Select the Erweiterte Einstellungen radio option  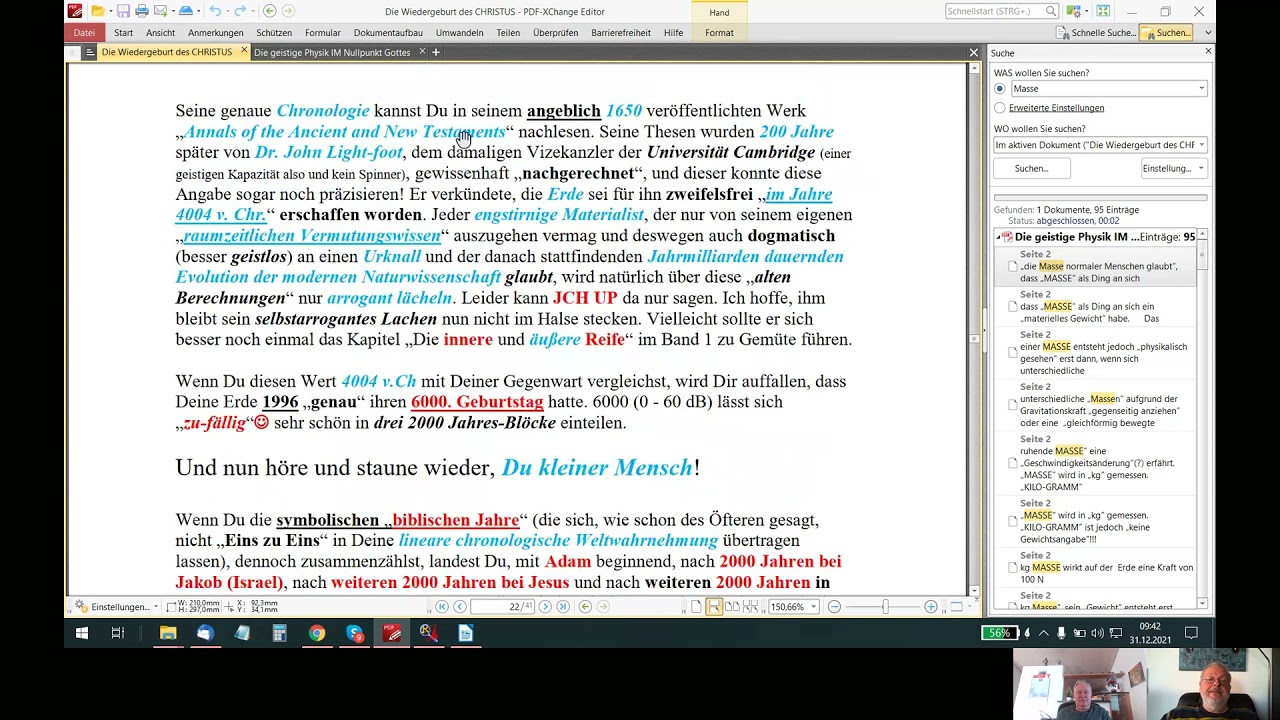[999, 108]
